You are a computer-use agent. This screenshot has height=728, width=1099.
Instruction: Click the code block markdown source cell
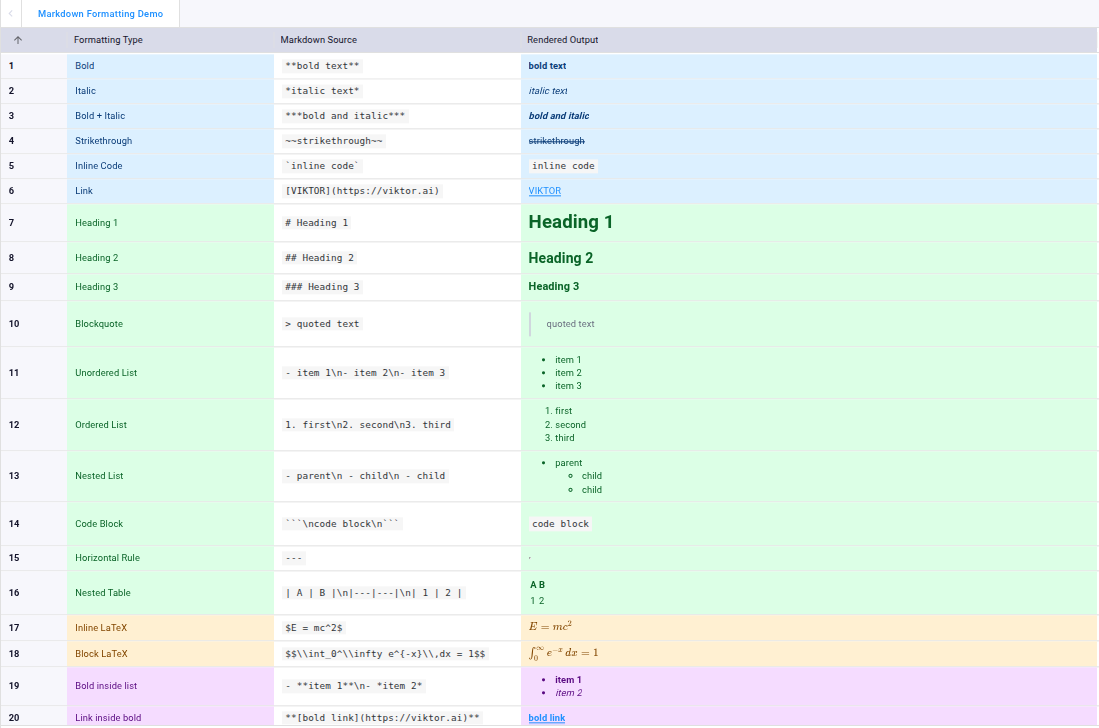point(397,523)
